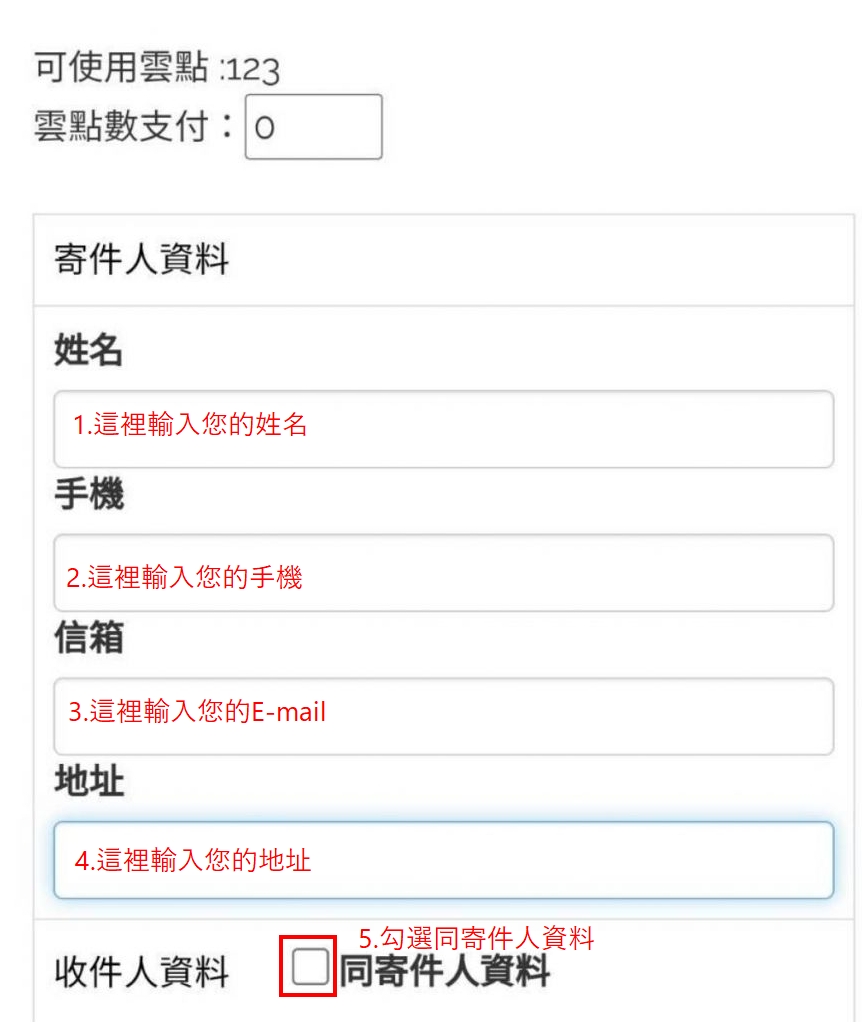Click the 同寄件人資料 checkbox label text
Viewport: 862px width, 1022px height.
pos(445,971)
